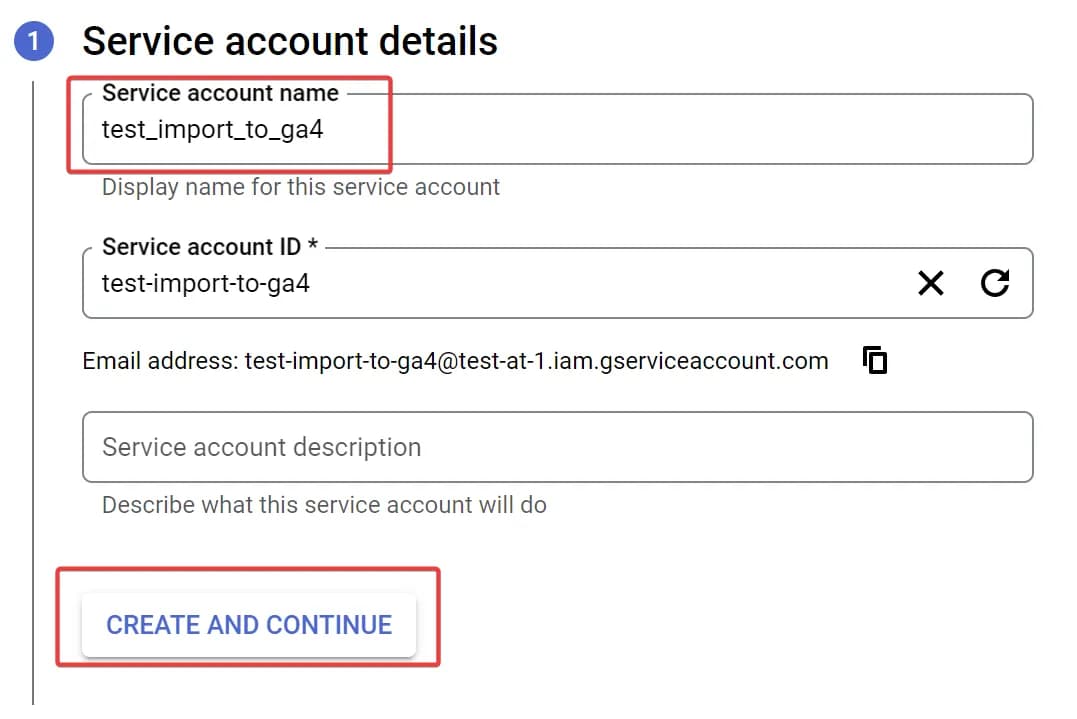Click the vertical stepper line below step 1
Image resolution: width=1077 pixels, height=719 pixels.
(33, 393)
